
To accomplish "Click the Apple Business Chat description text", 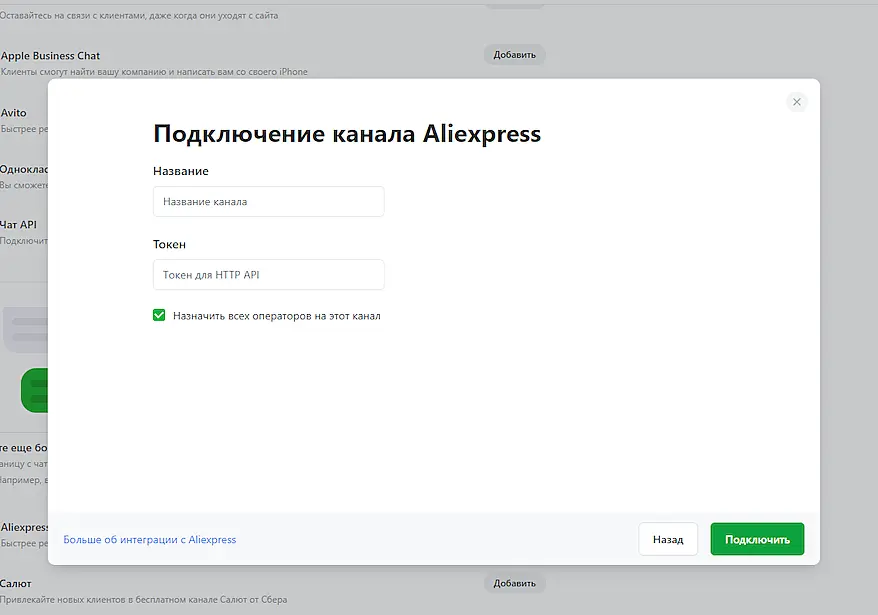I will 154,72.
